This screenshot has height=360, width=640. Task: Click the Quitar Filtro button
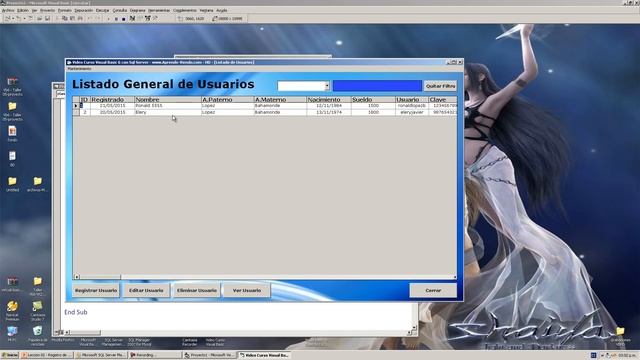tap(440, 86)
